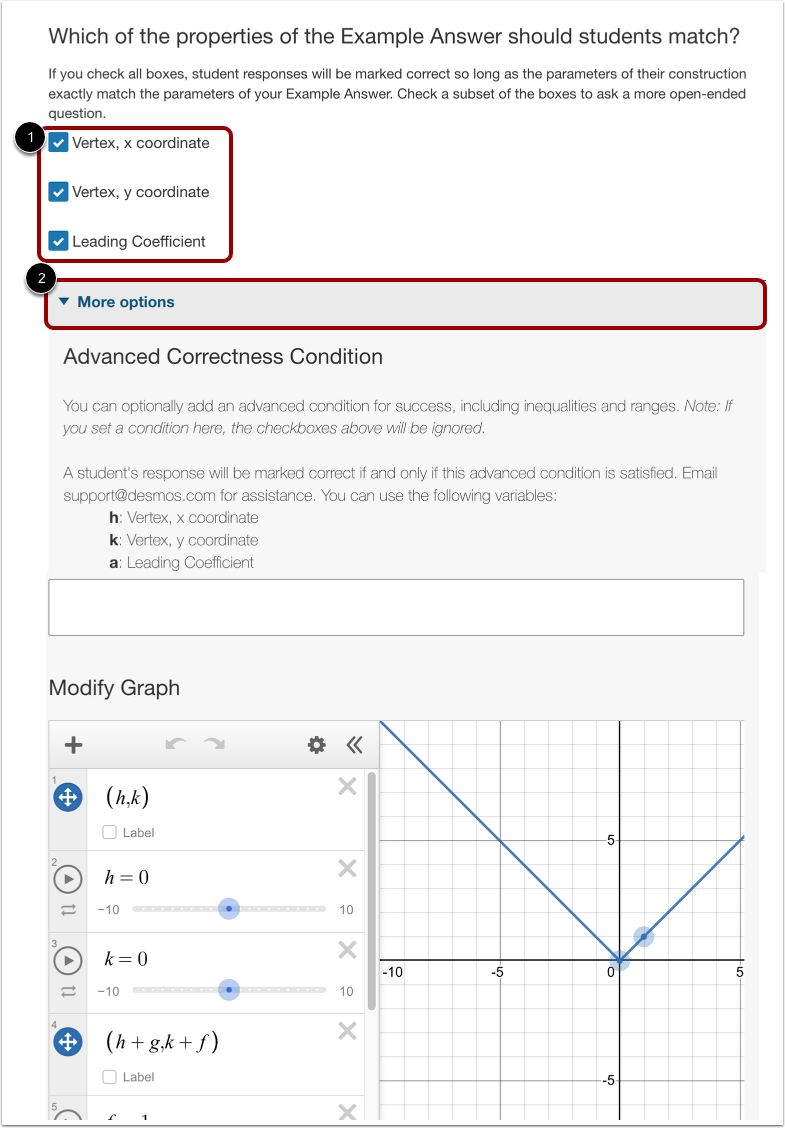Click the advanced correctness condition input box
The width and height of the screenshot is (785, 1128).
pos(396,607)
